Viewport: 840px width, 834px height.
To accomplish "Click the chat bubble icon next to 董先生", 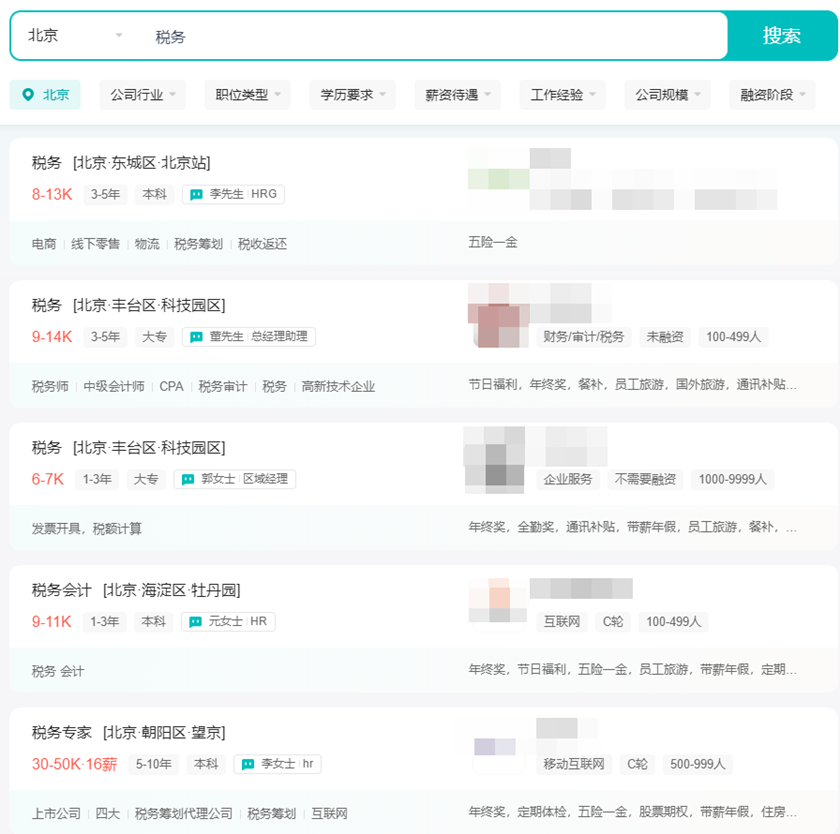I will (198, 337).
